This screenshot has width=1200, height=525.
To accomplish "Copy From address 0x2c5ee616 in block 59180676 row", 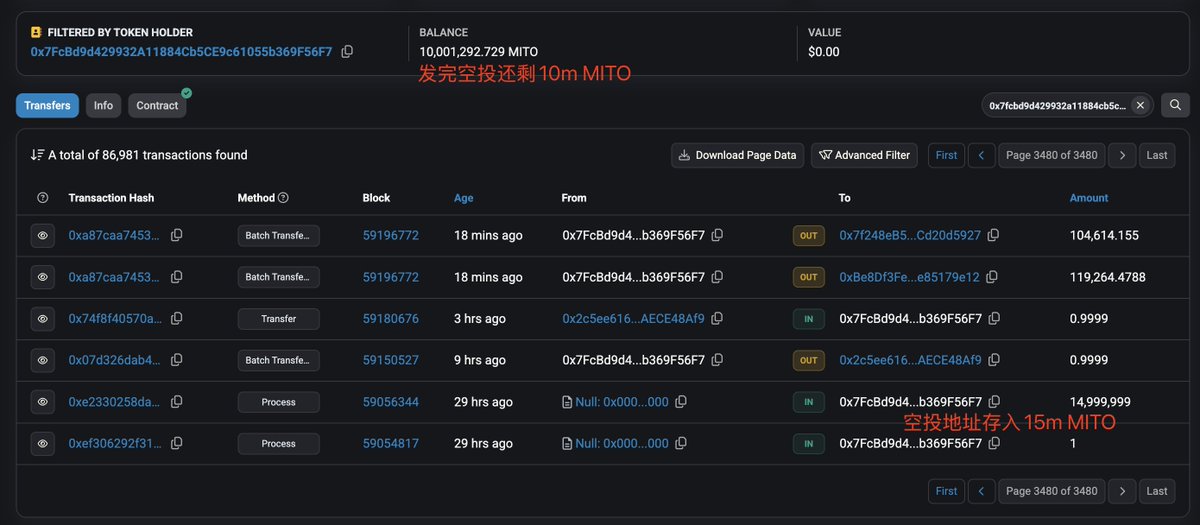I will 717,319.
